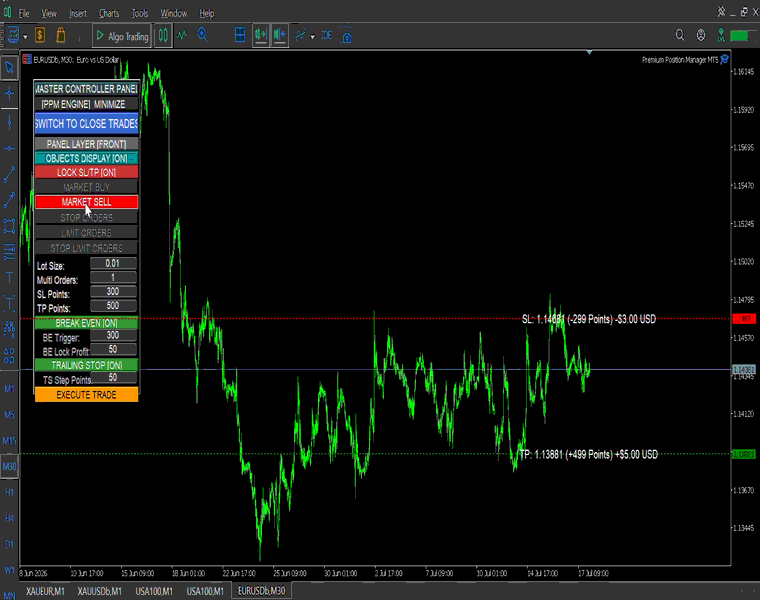Switch to the XAUUSDb,M1 chart tab
This screenshot has height=600, width=760.
[99, 591]
